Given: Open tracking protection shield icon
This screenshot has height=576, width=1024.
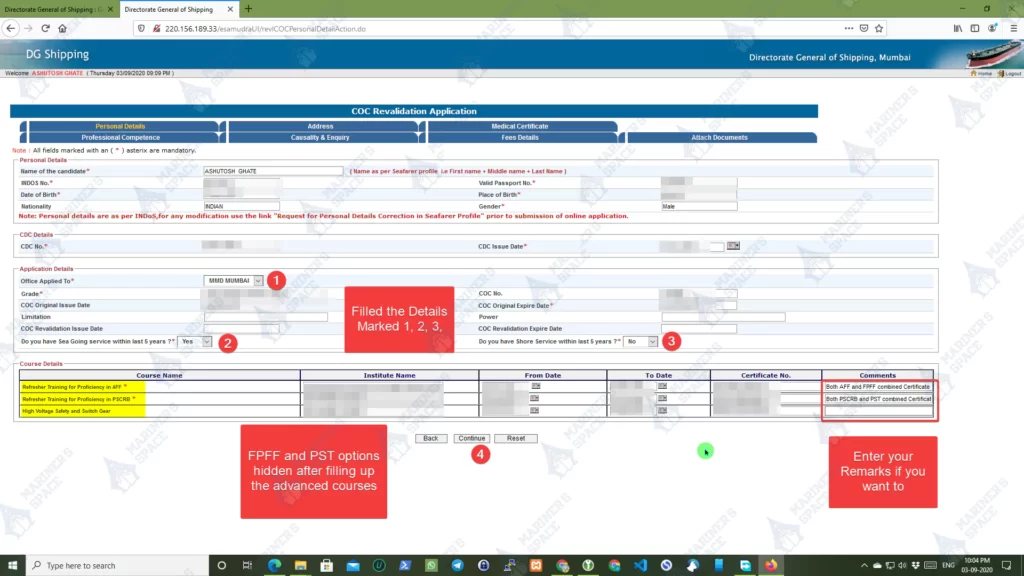Looking at the screenshot, I should coord(141,29).
